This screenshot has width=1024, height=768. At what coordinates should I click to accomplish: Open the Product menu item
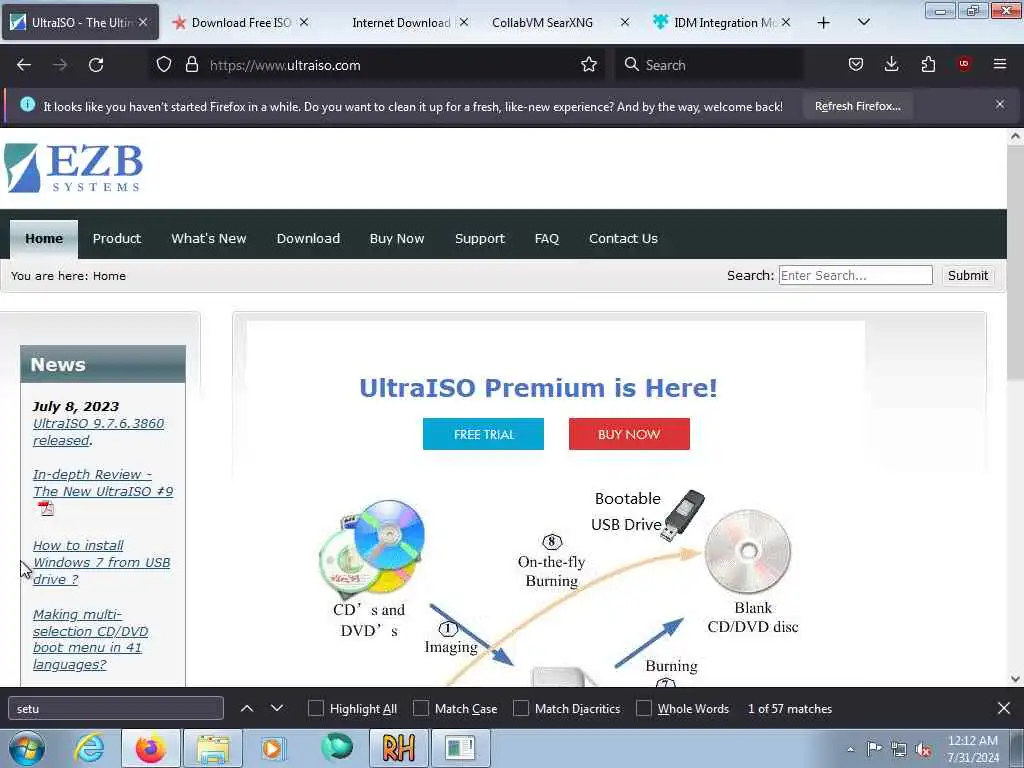click(117, 238)
